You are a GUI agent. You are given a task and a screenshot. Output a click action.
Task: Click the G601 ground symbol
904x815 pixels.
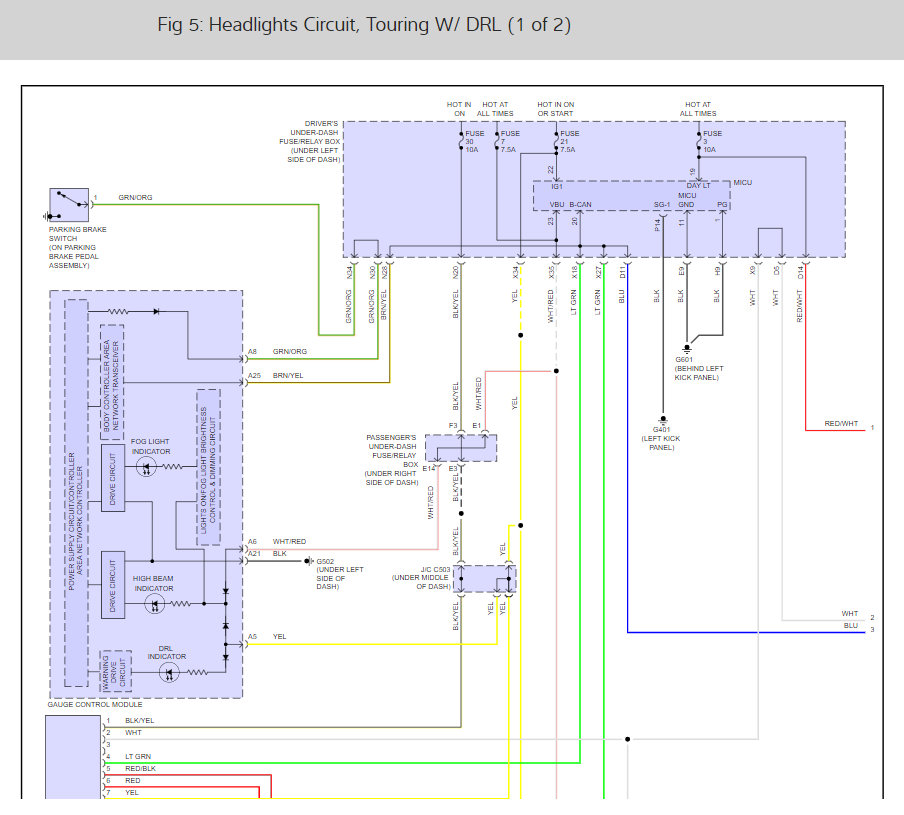687,348
